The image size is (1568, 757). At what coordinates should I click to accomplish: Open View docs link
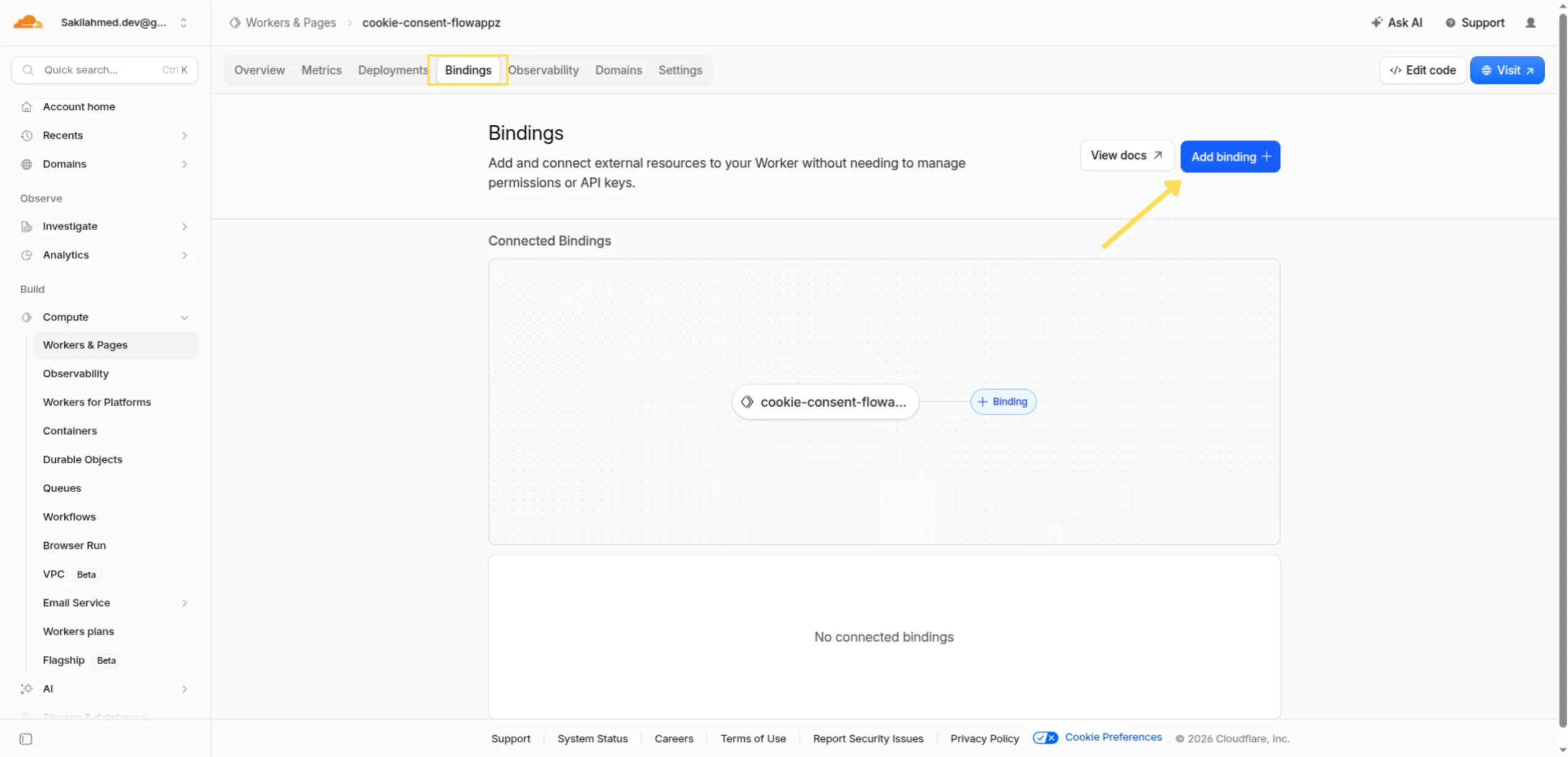(1127, 155)
